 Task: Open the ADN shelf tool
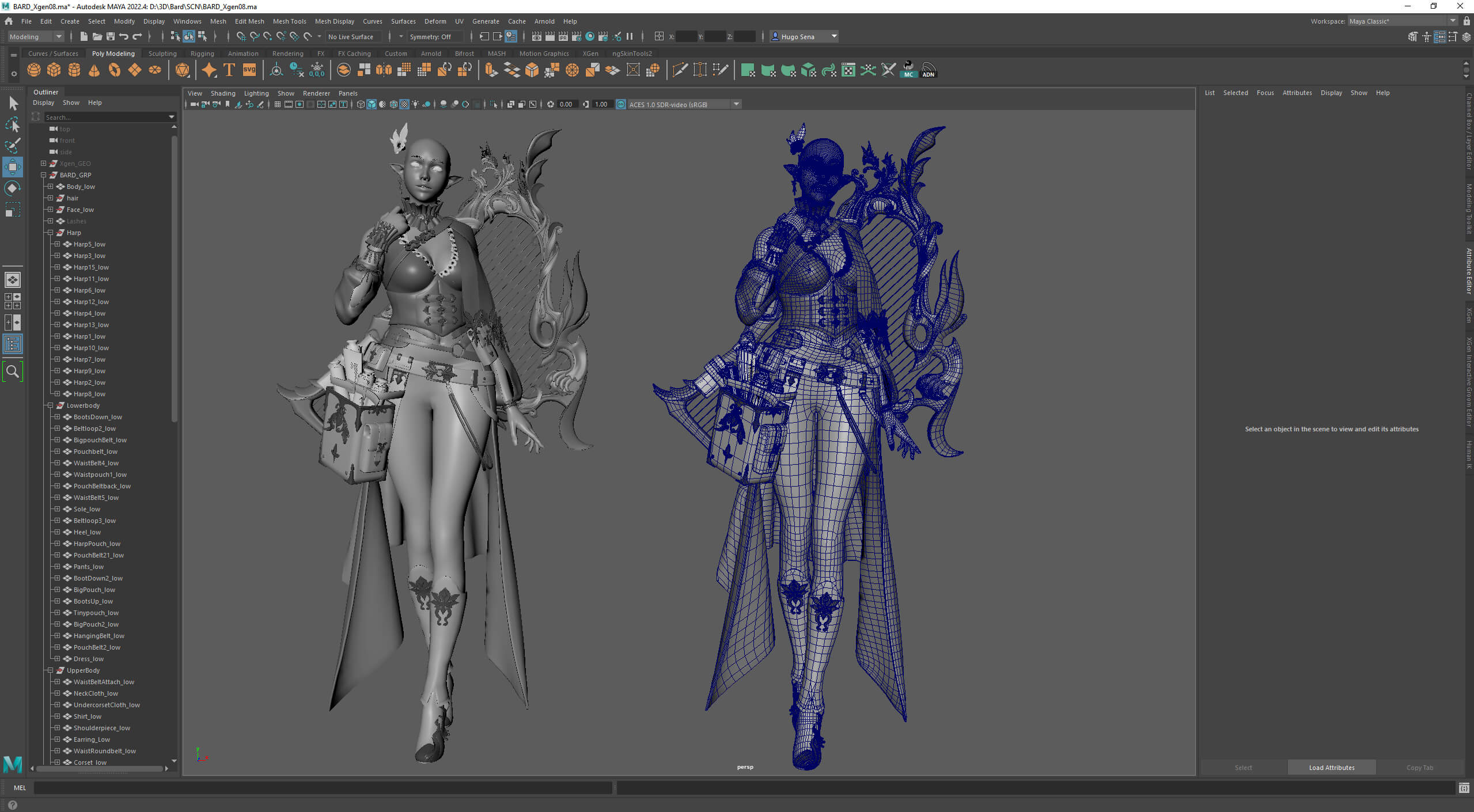pos(928,70)
